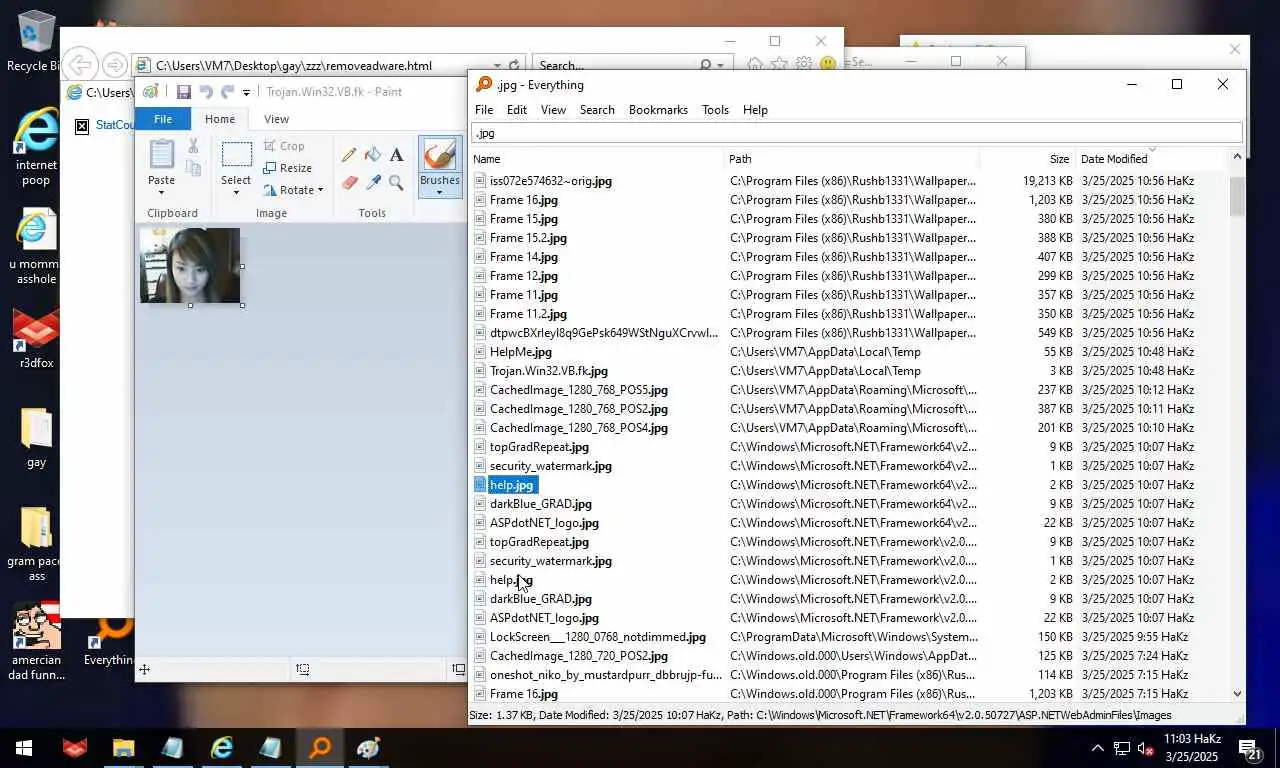Click the Save icon in Paint's quick access toolbar
Viewport: 1280px width, 768px height.
pyautogui.click(x=183, y=92)
